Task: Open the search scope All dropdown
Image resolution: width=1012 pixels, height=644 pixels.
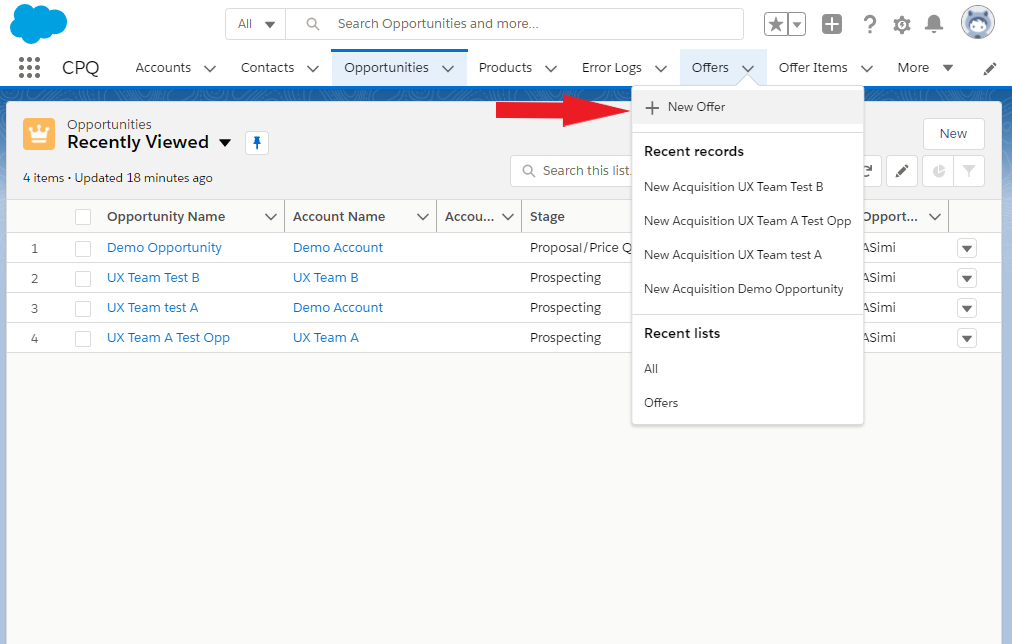Action: pyautogui.click(x=256, y=24)
